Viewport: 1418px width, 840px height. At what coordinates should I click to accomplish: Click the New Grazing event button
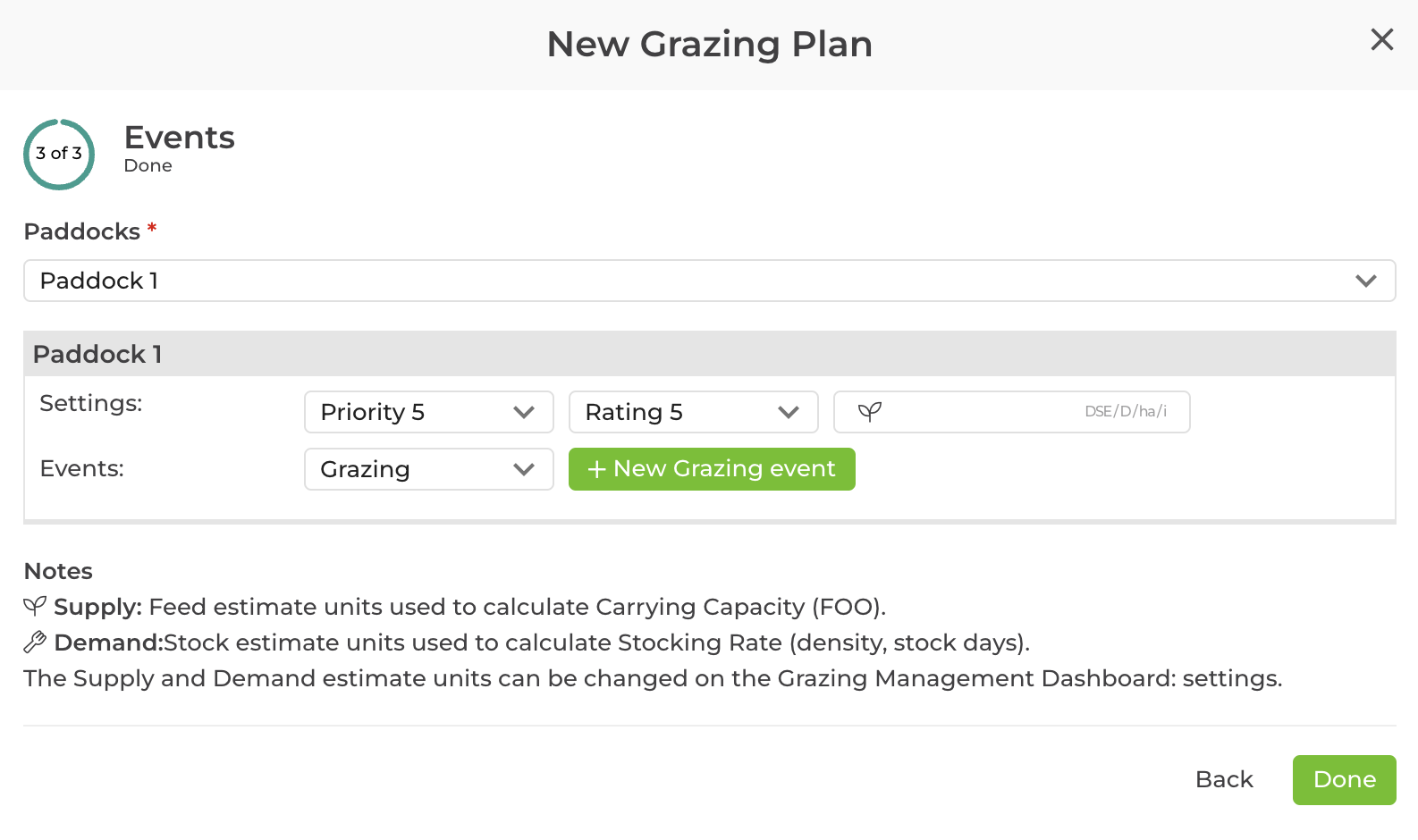tap(712, 468)
